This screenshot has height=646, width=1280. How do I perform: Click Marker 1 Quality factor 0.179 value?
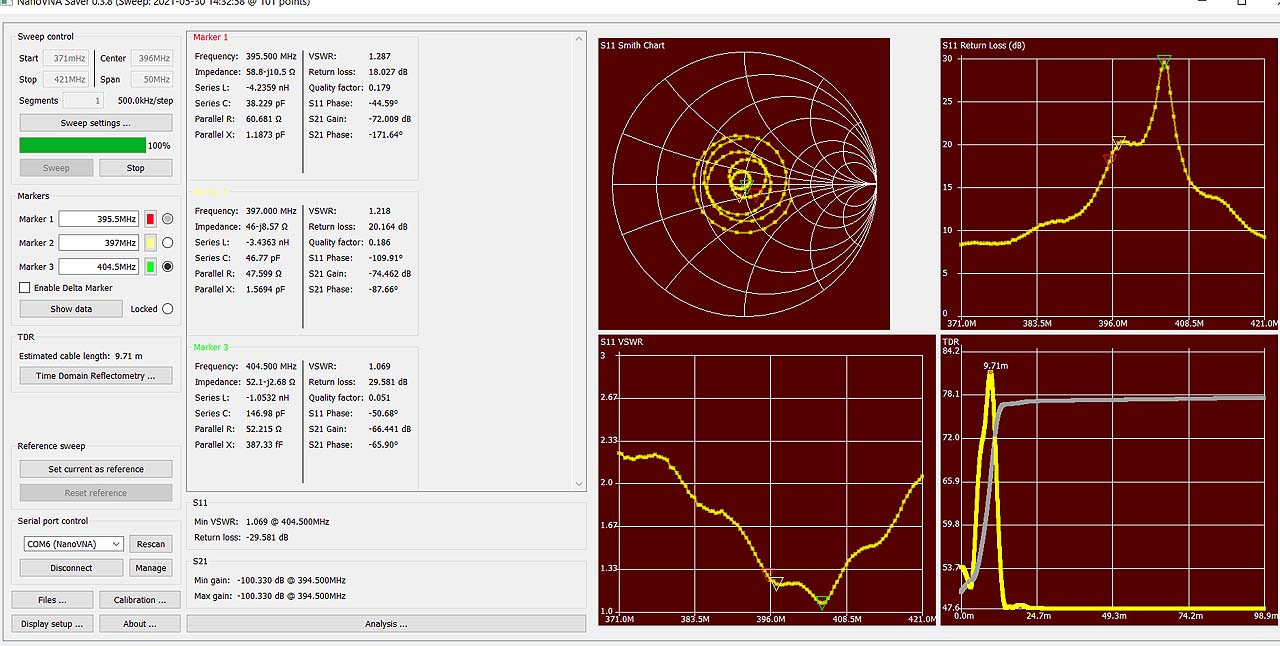click(x=380, y=87)
